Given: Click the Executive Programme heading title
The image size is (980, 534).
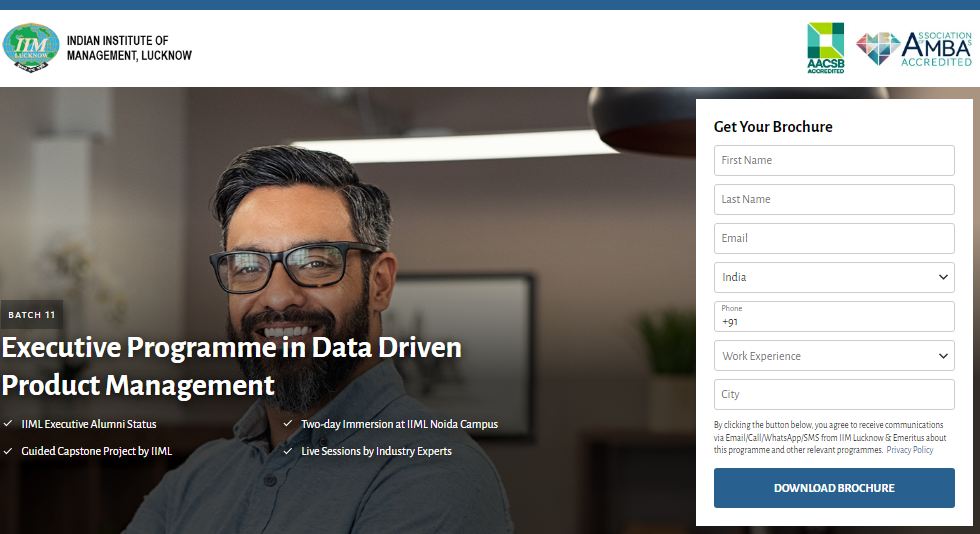Looking at the screenshot, I should pyautogui.click(x=231, y=365).
